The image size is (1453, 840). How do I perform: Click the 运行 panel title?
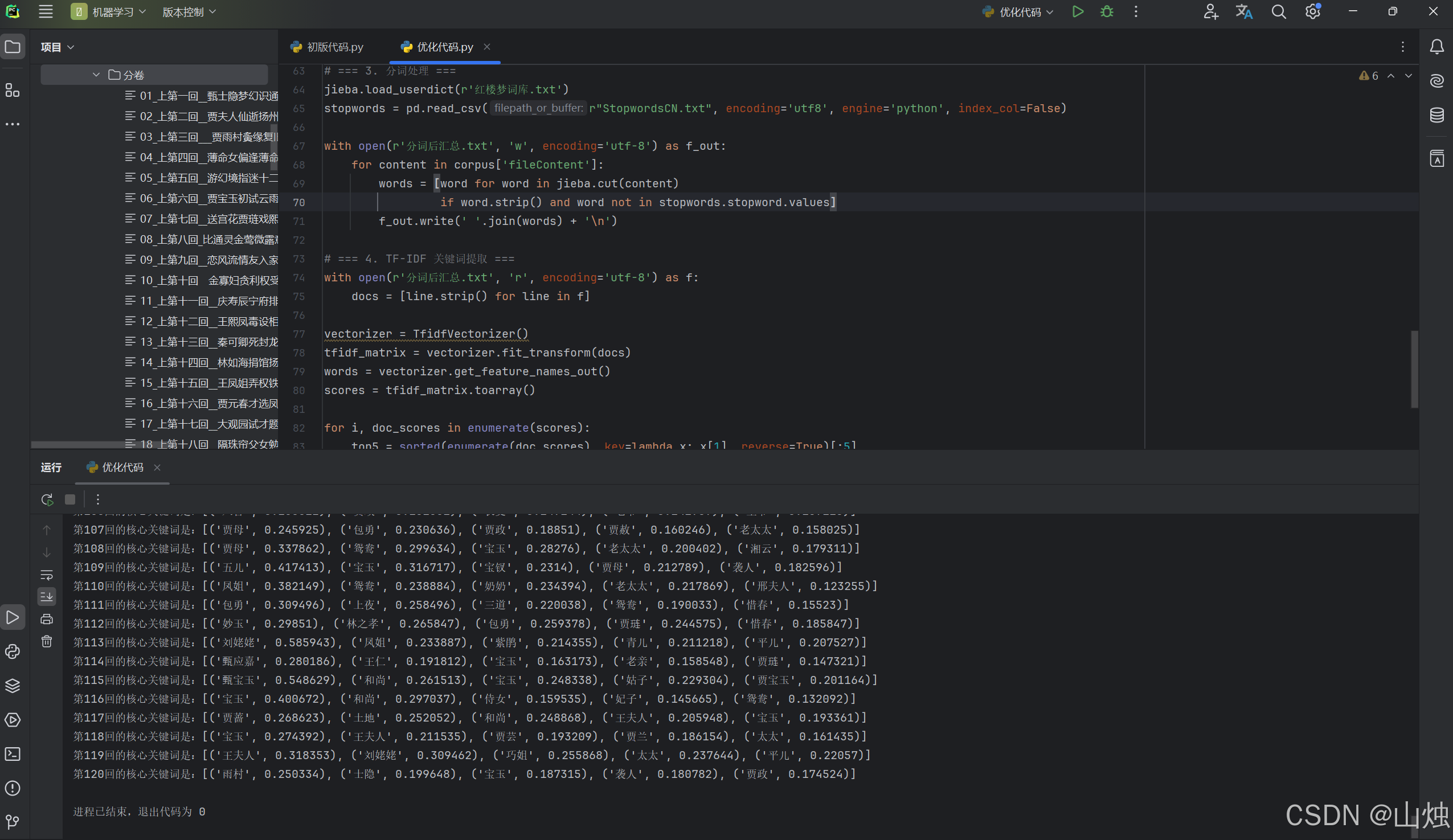[51, 468]
